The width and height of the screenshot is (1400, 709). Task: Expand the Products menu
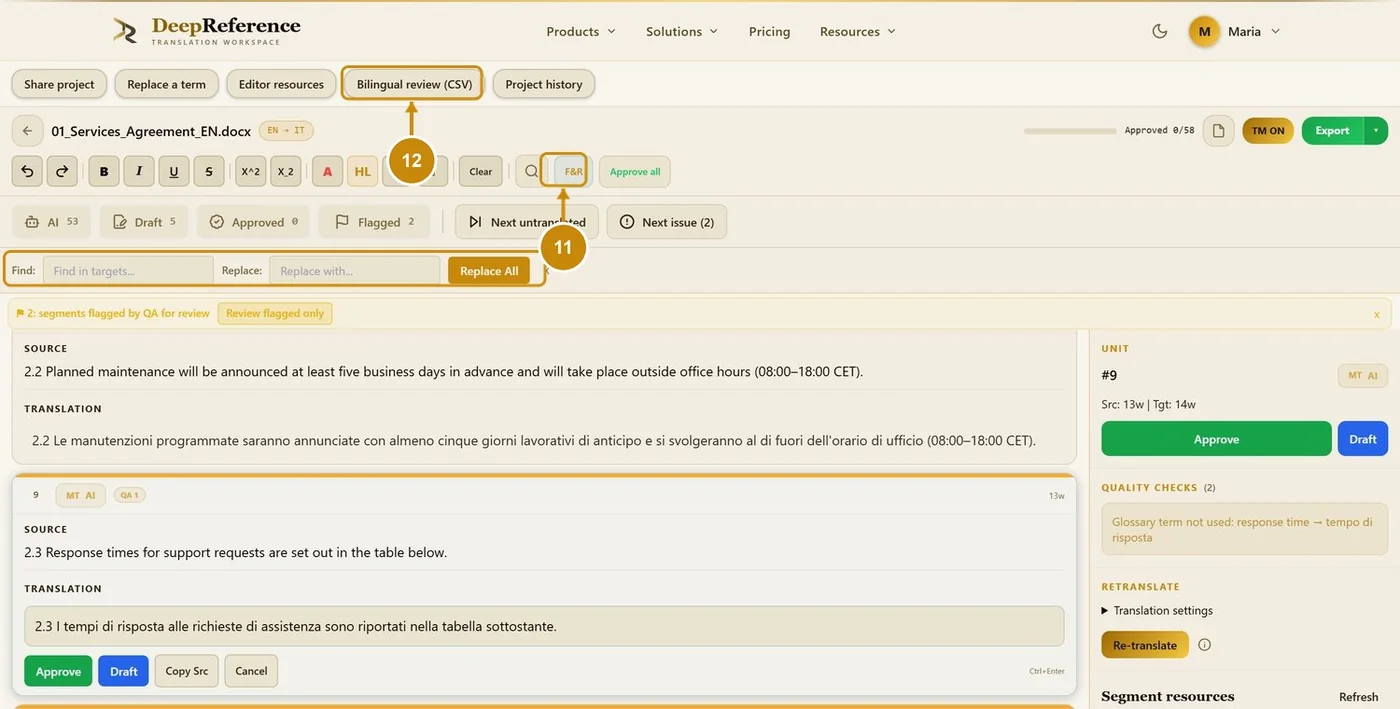(581, 31)
